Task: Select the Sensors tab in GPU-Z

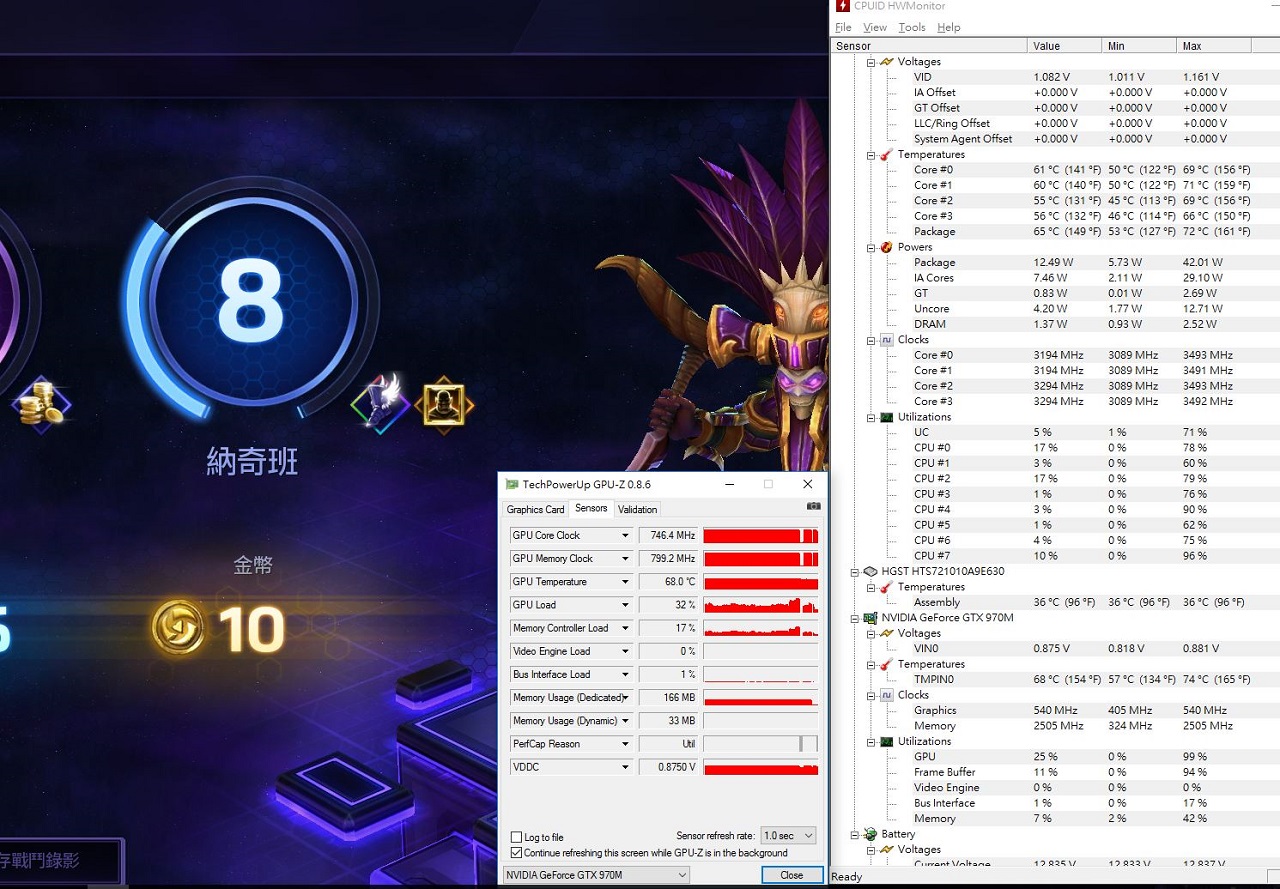Action: point(591,508)
